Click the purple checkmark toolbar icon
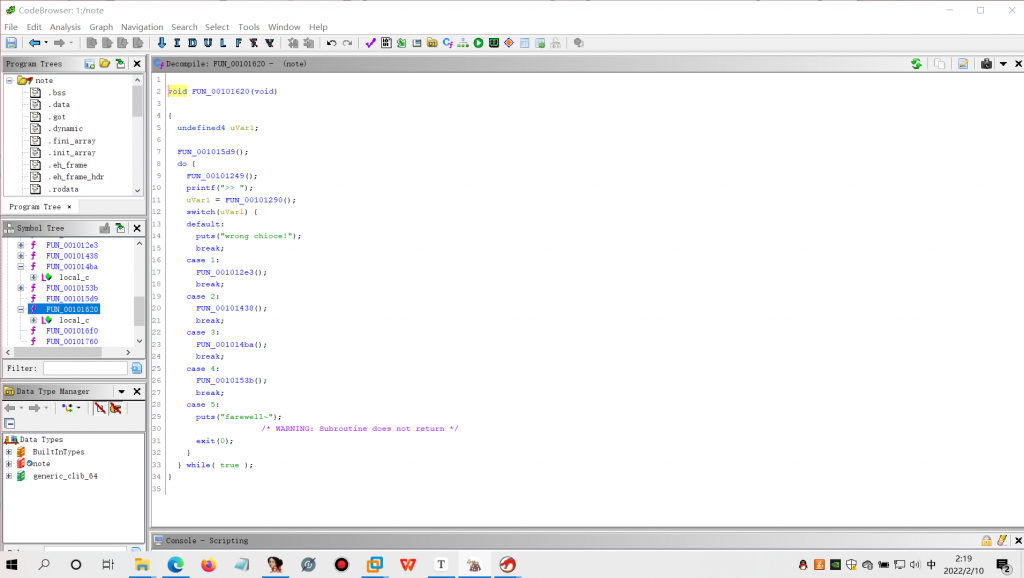The image size is (1024, 578). pos(370,43)
